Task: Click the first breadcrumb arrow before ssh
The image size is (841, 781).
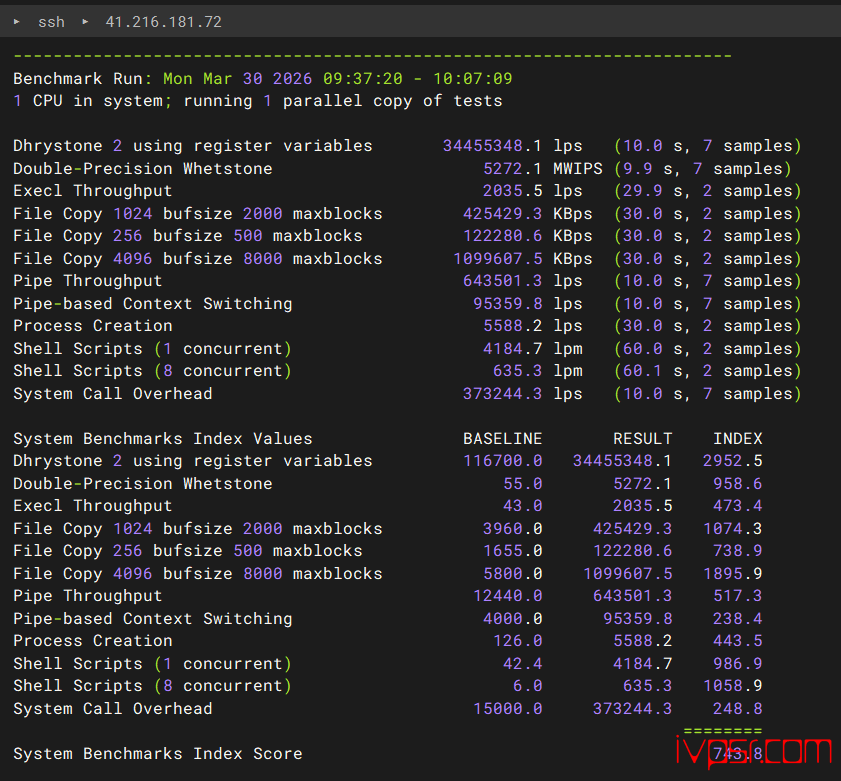Action: click(17, 21)
